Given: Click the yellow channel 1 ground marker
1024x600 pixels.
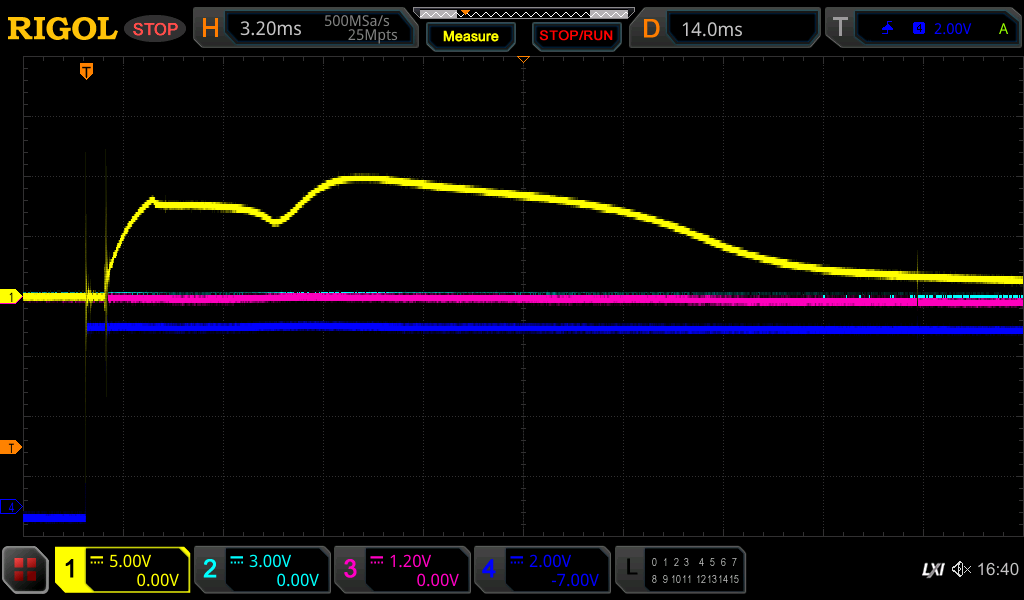Looking at the screenshot, I should tap(12, 297).
